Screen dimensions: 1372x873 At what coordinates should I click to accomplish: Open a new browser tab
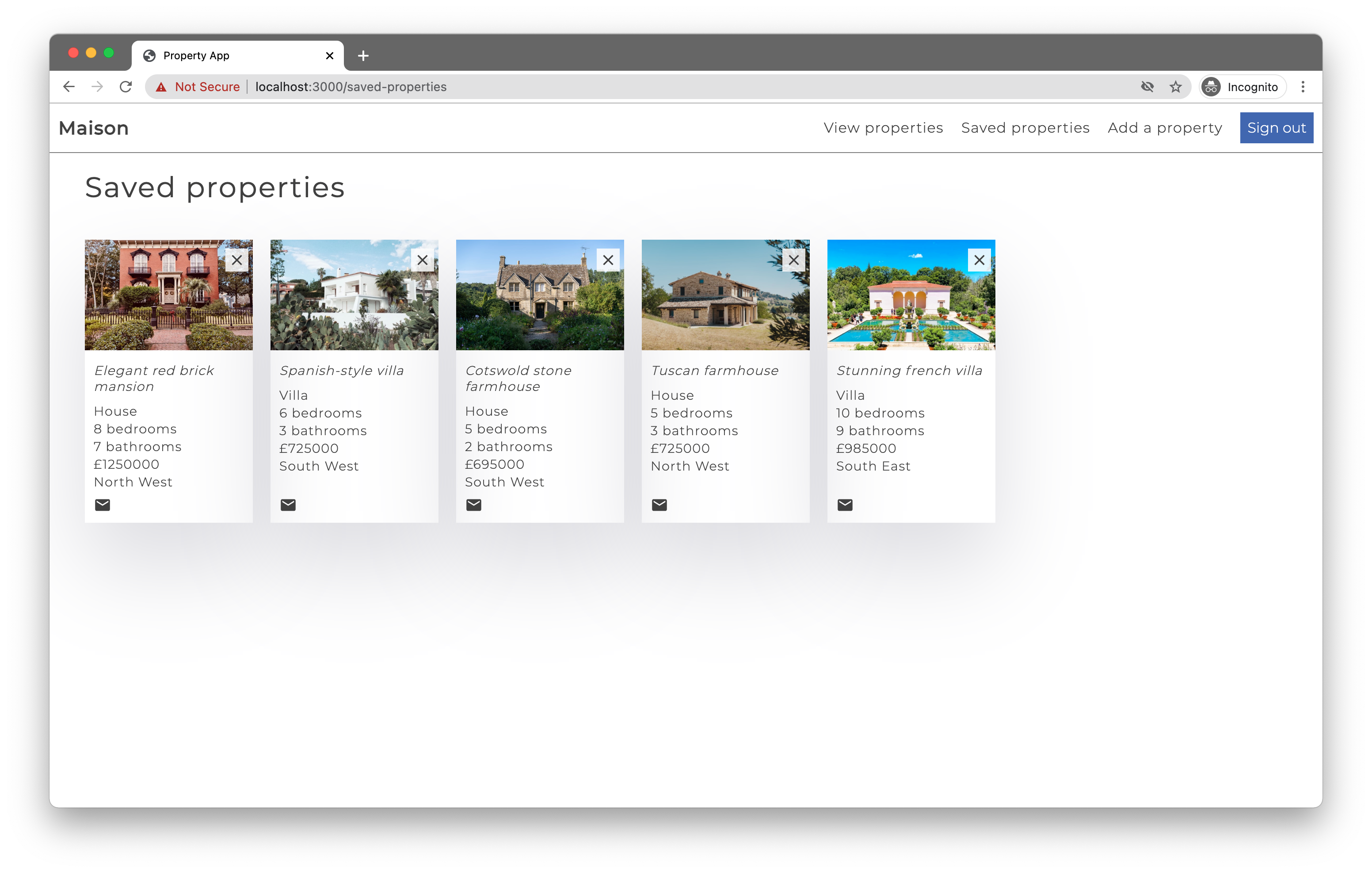tap(363, 56)
